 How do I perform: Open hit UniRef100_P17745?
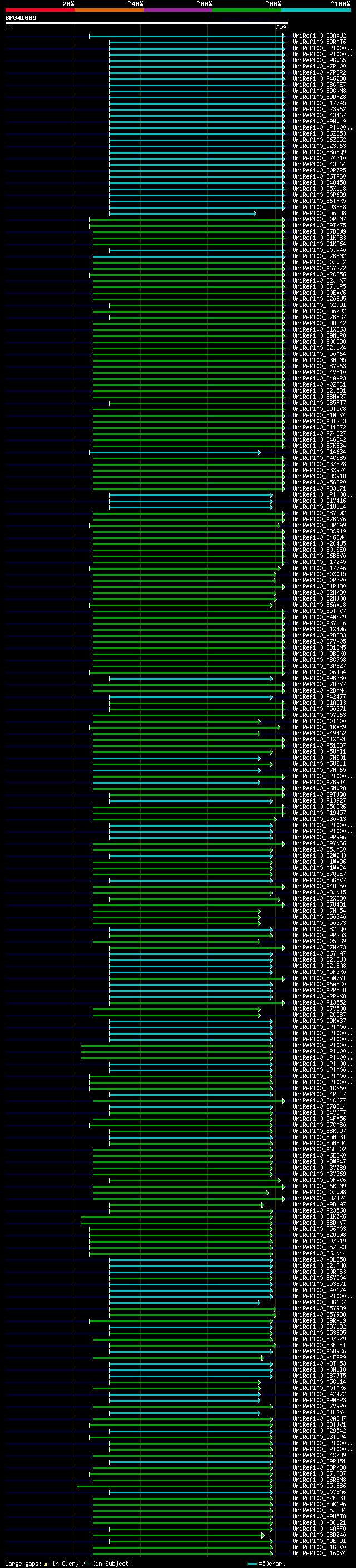tap(319, 103)
